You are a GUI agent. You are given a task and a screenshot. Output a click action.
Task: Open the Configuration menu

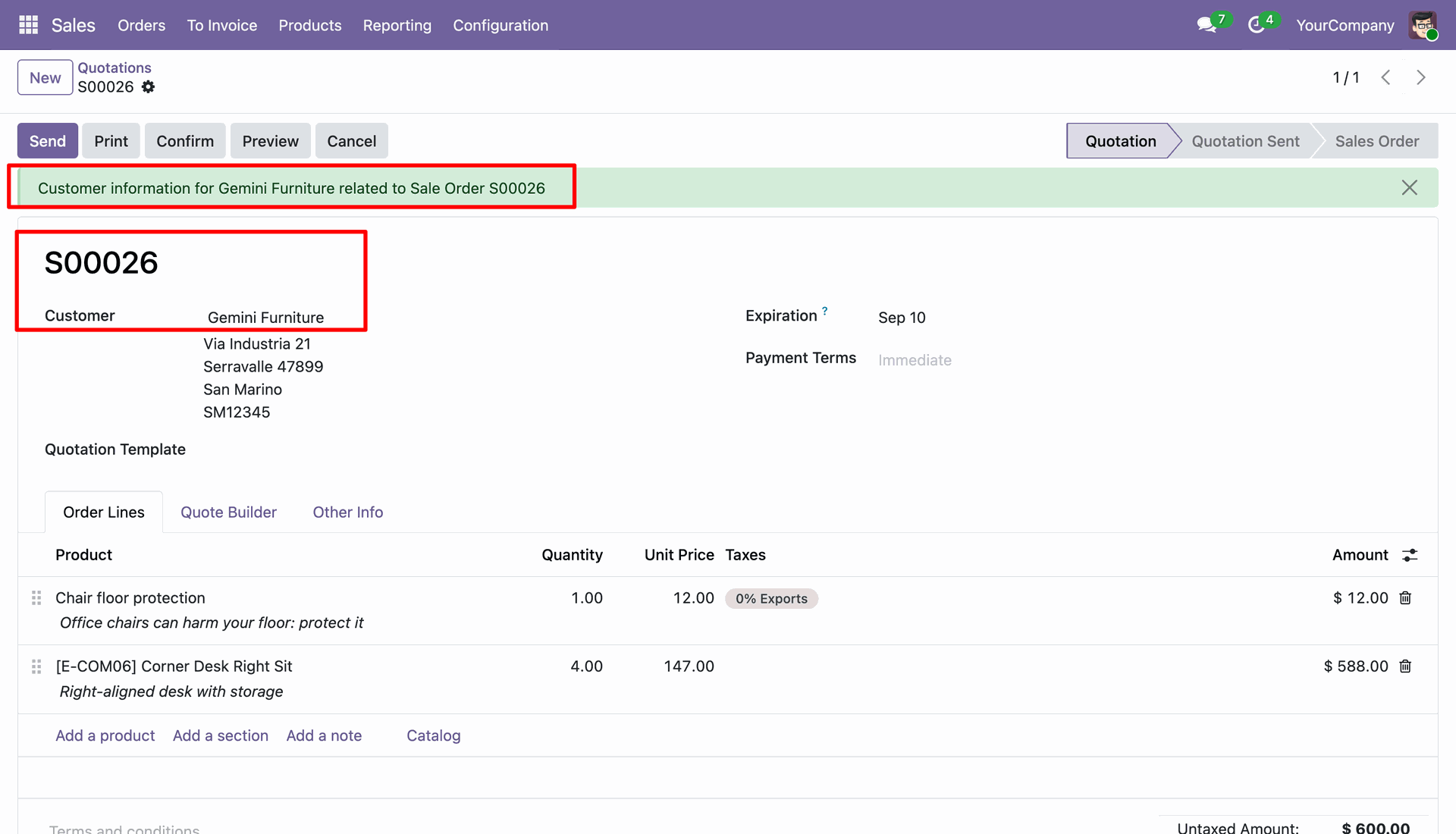click(x=500, y=25)
